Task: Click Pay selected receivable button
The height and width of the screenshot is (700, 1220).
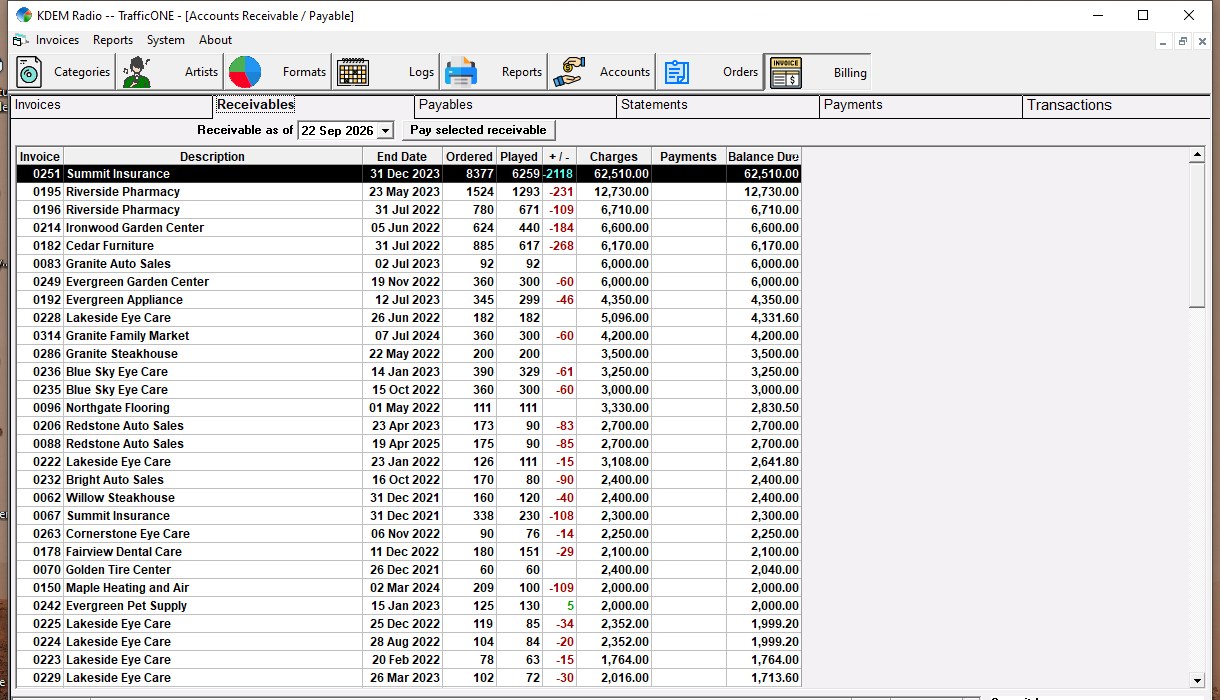Action: (x=478, y=130)
